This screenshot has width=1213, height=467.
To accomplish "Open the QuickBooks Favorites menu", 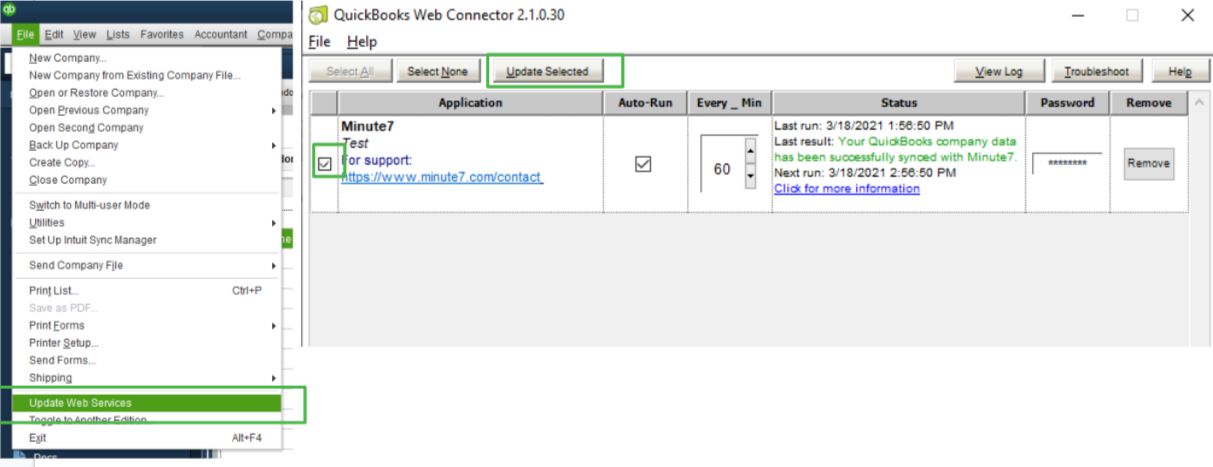I will (162, 34).
